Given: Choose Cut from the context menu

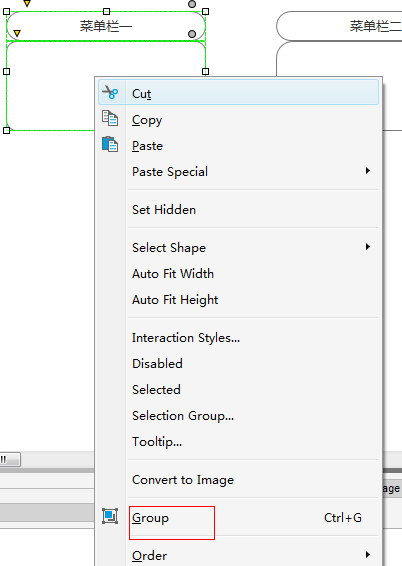Looking at the screenshot, I should pyautogui.click(x=239, y=93).
